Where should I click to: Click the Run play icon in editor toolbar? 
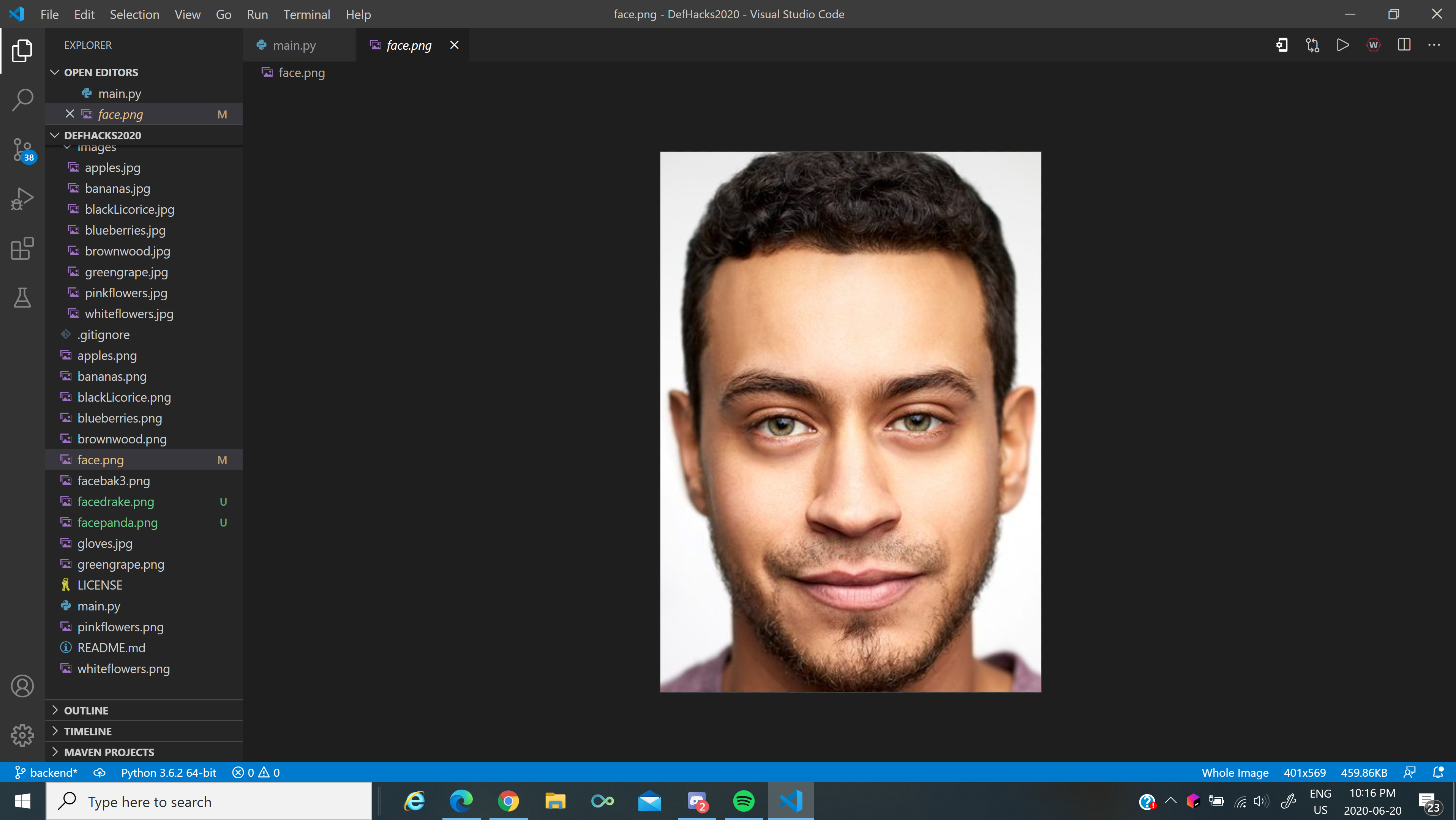(x=1342, y=45)
